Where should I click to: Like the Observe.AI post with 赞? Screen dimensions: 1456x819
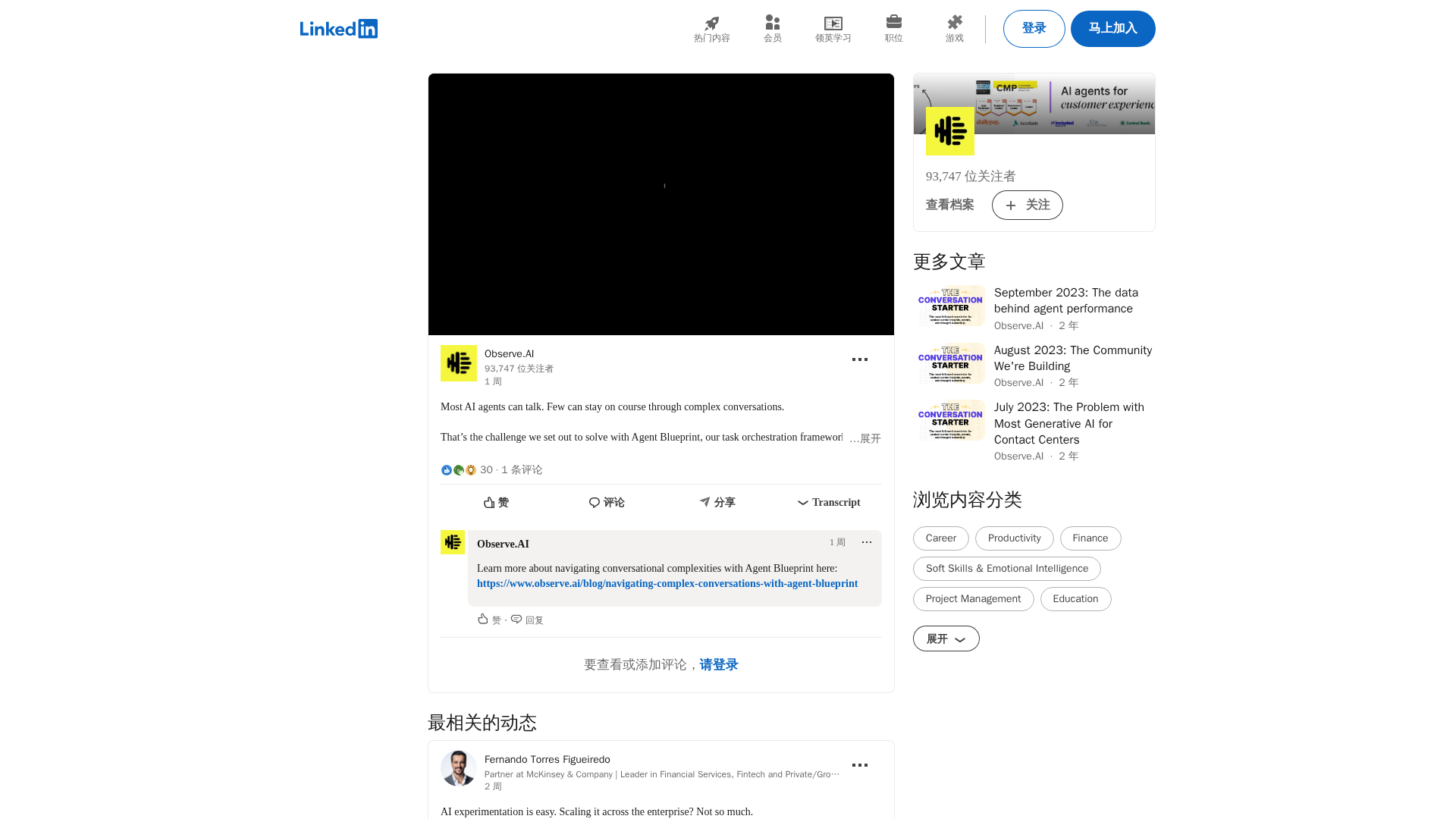point(496,503)
